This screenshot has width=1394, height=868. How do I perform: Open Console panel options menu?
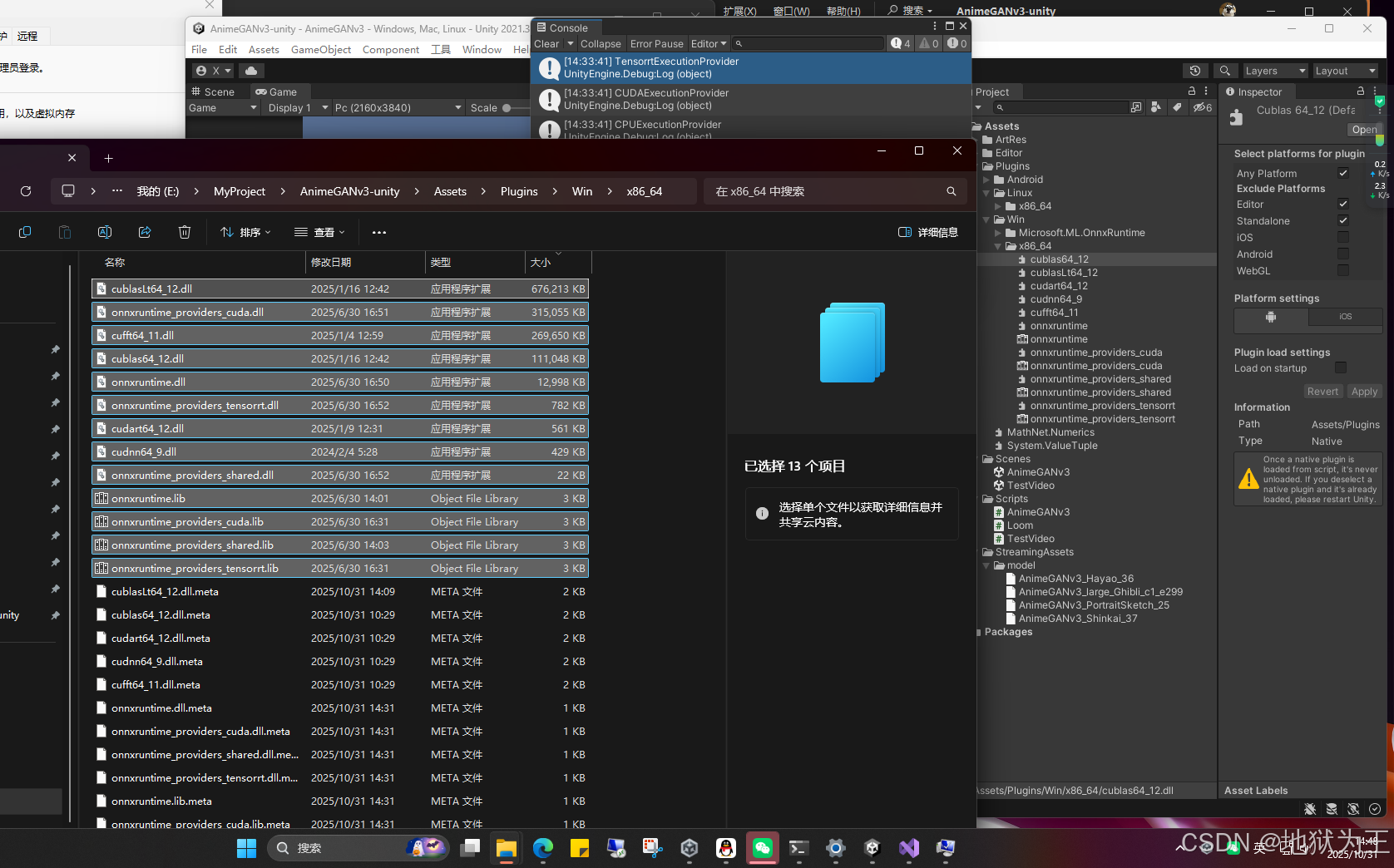pyautogui.click(x=935, y=27)
